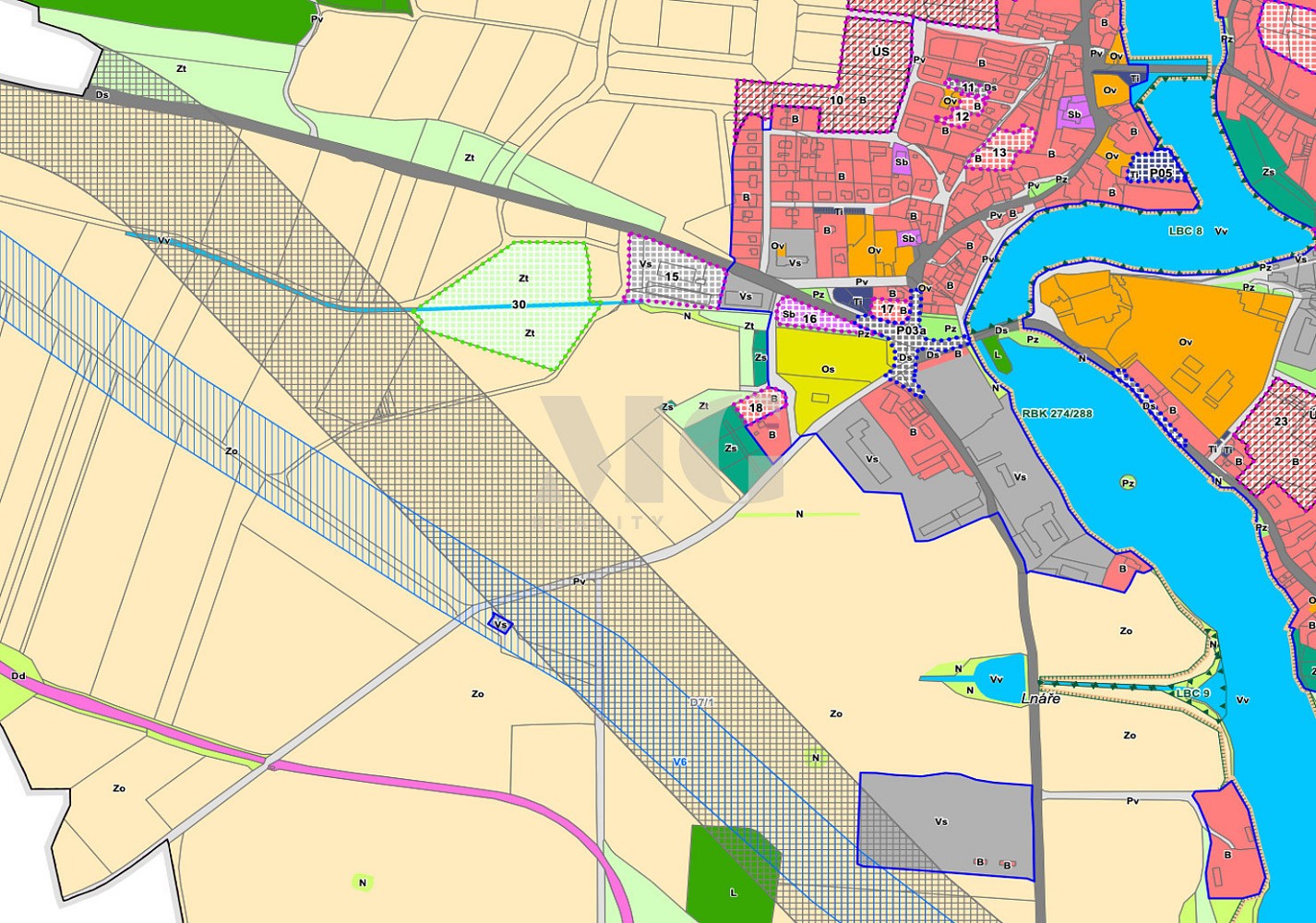Click the parcel numbered 18
Image resolution: width=1316 pixels, height=923 pixels.
coord(759,406)
